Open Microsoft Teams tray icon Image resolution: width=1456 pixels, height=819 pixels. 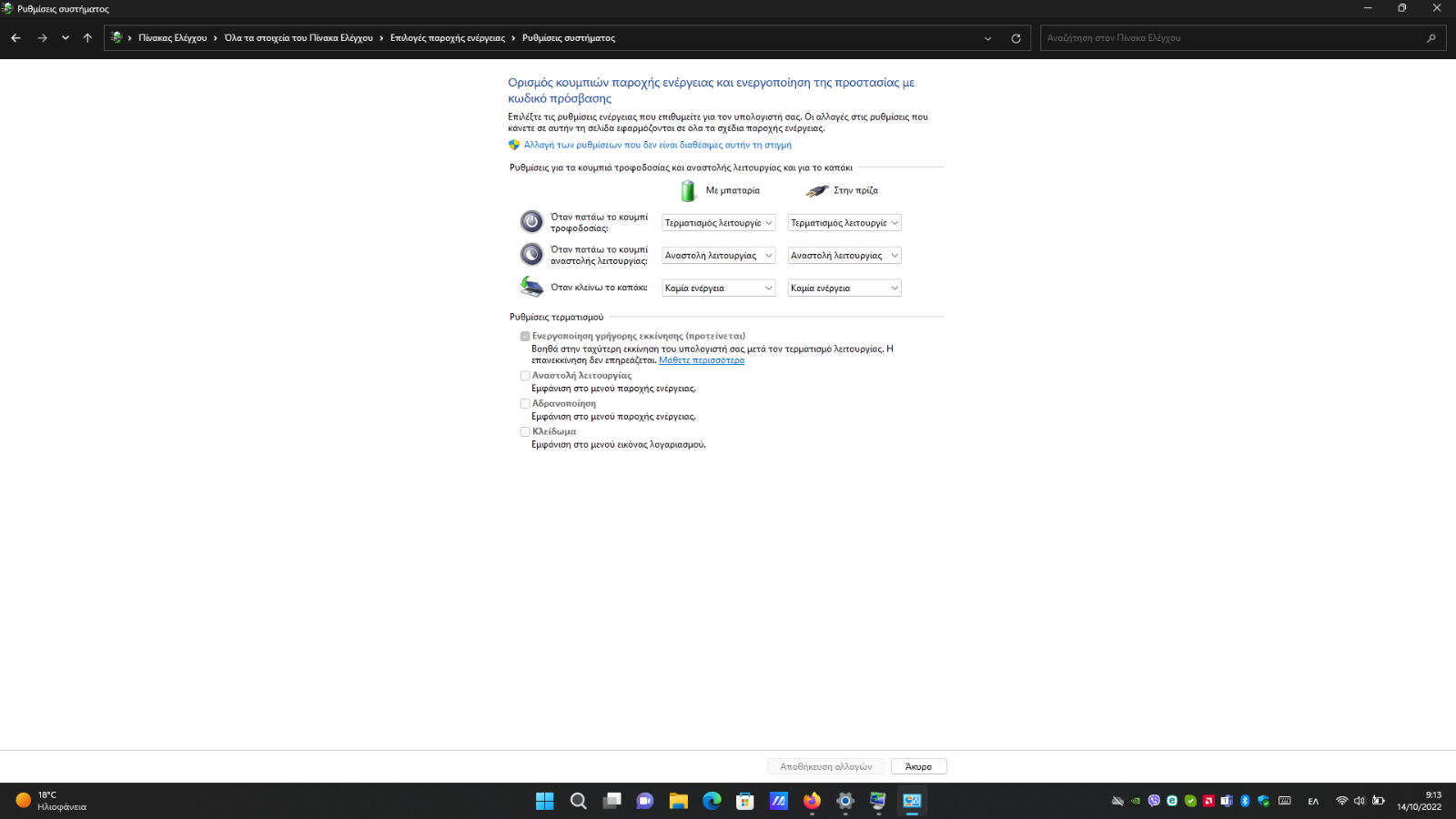pyautogui.click(x=1227, y=801)
